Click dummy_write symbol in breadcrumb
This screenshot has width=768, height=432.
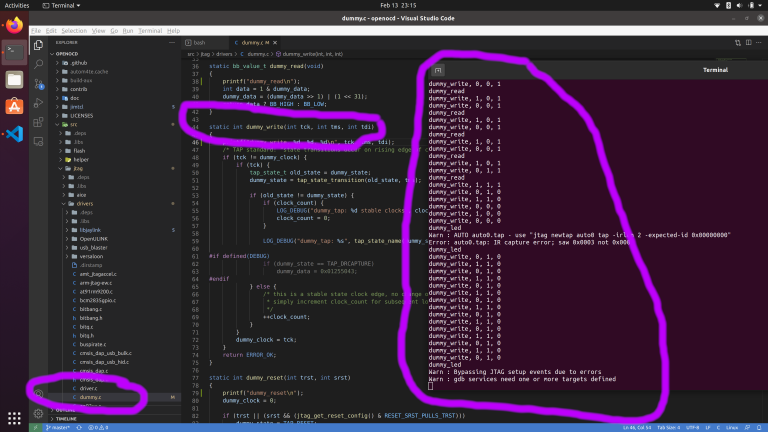click(x=312, y=54)
